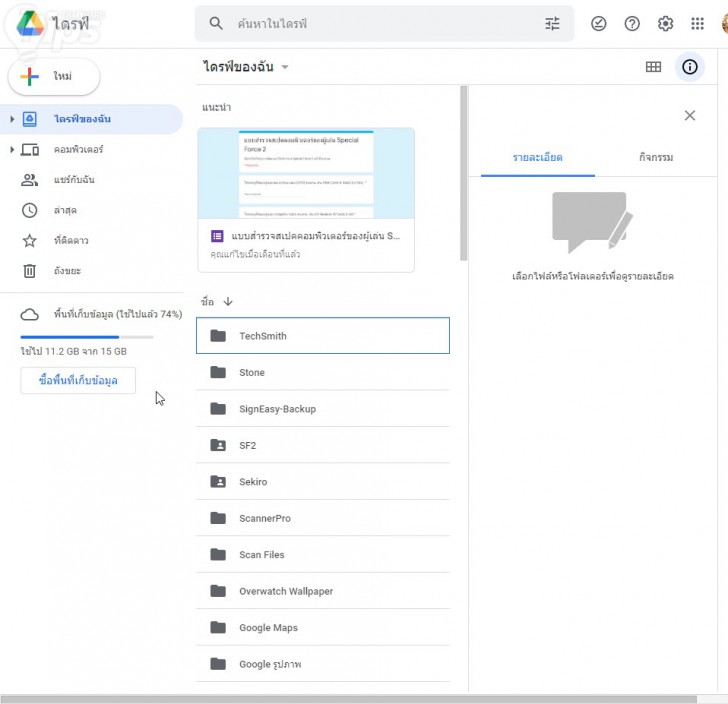Click the Scan Files folder icon

click(218, 554)
